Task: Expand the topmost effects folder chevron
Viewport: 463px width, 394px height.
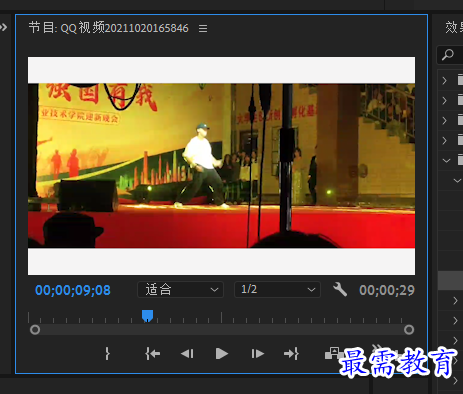Action: (444, 80)
